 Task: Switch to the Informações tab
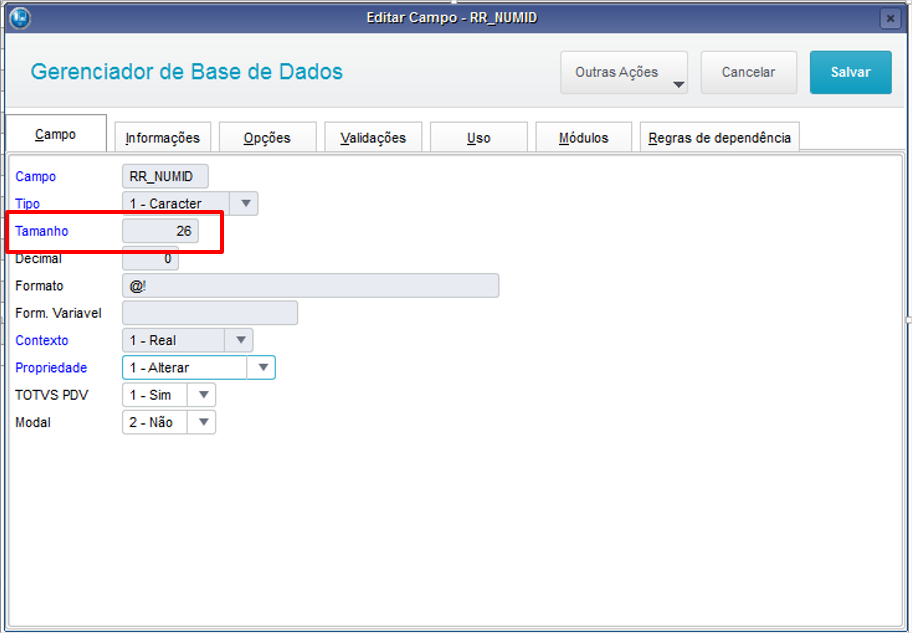pos(163,138)
